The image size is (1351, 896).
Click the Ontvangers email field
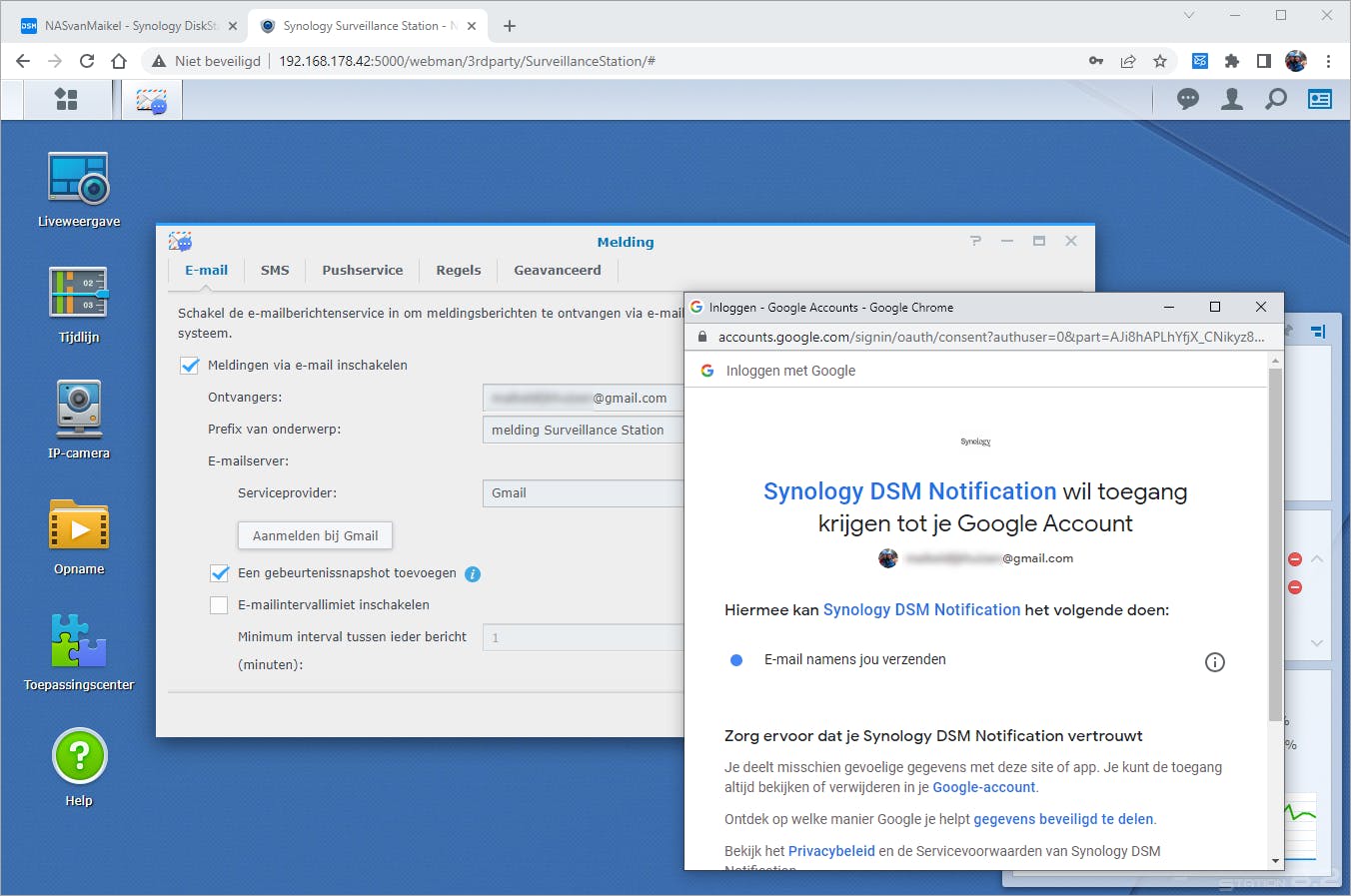pyautogui.click(x=584, y=398)
